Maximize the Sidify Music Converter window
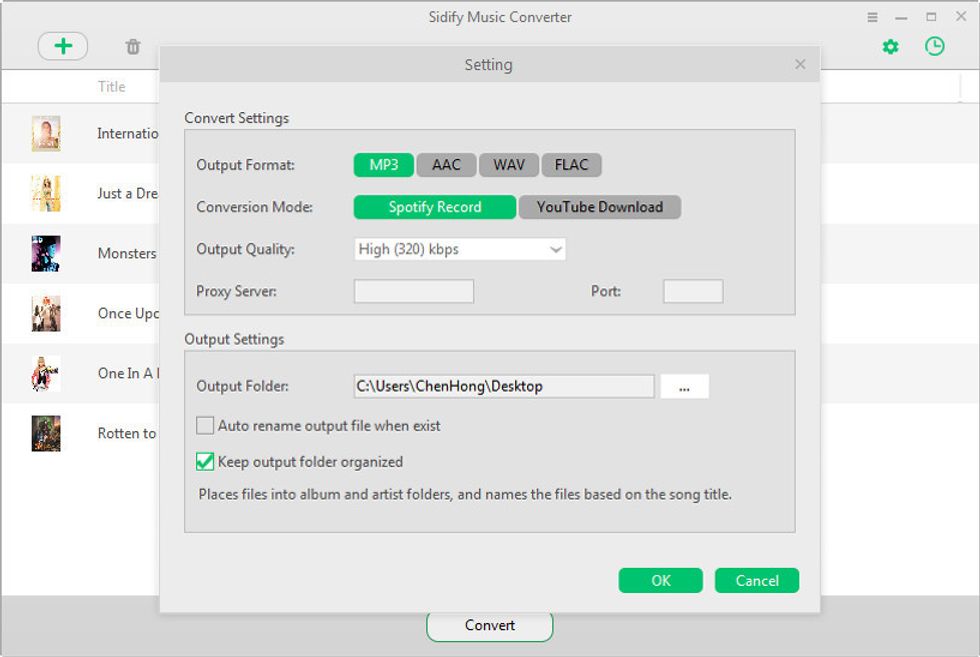Viewport: 980px width, 657px height. coord(931,17)
